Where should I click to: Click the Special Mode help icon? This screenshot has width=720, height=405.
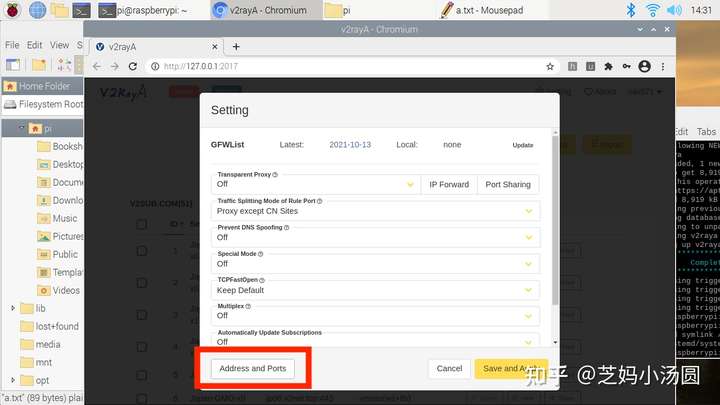click(260, 253)
